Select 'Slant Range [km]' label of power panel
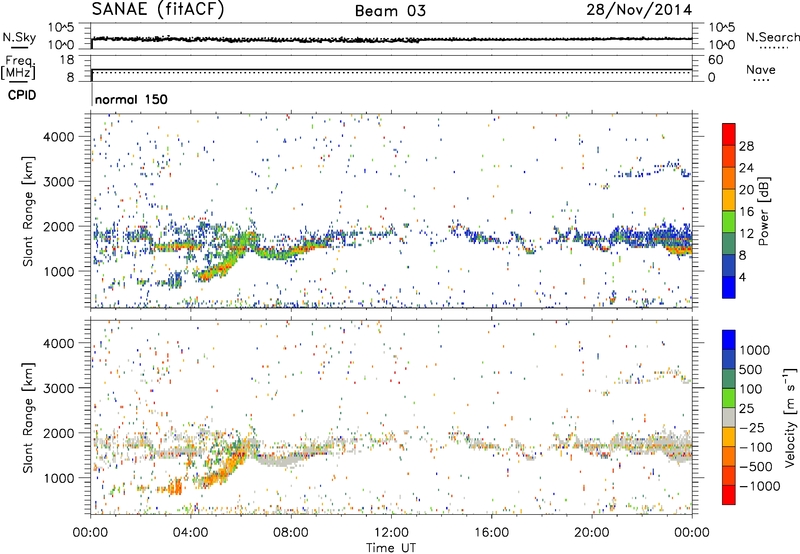This screenshot has height=554, width=800. (x=28, y=211)
